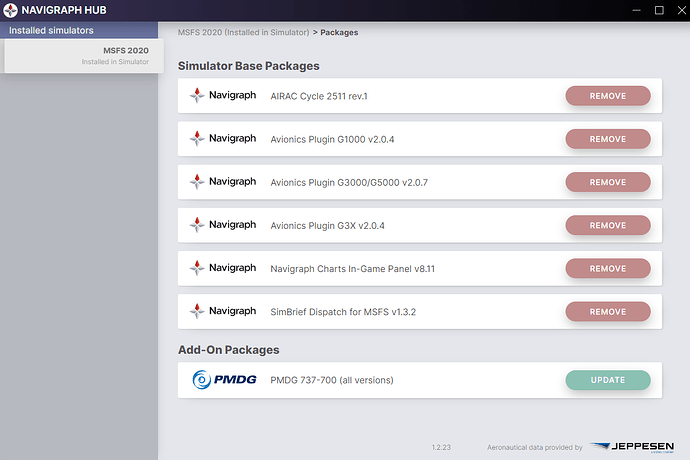Remove Navigraph Charts In-Game Panel v8.11
Viewport: 690px width, 460px height.
click(x=608, y=268)
